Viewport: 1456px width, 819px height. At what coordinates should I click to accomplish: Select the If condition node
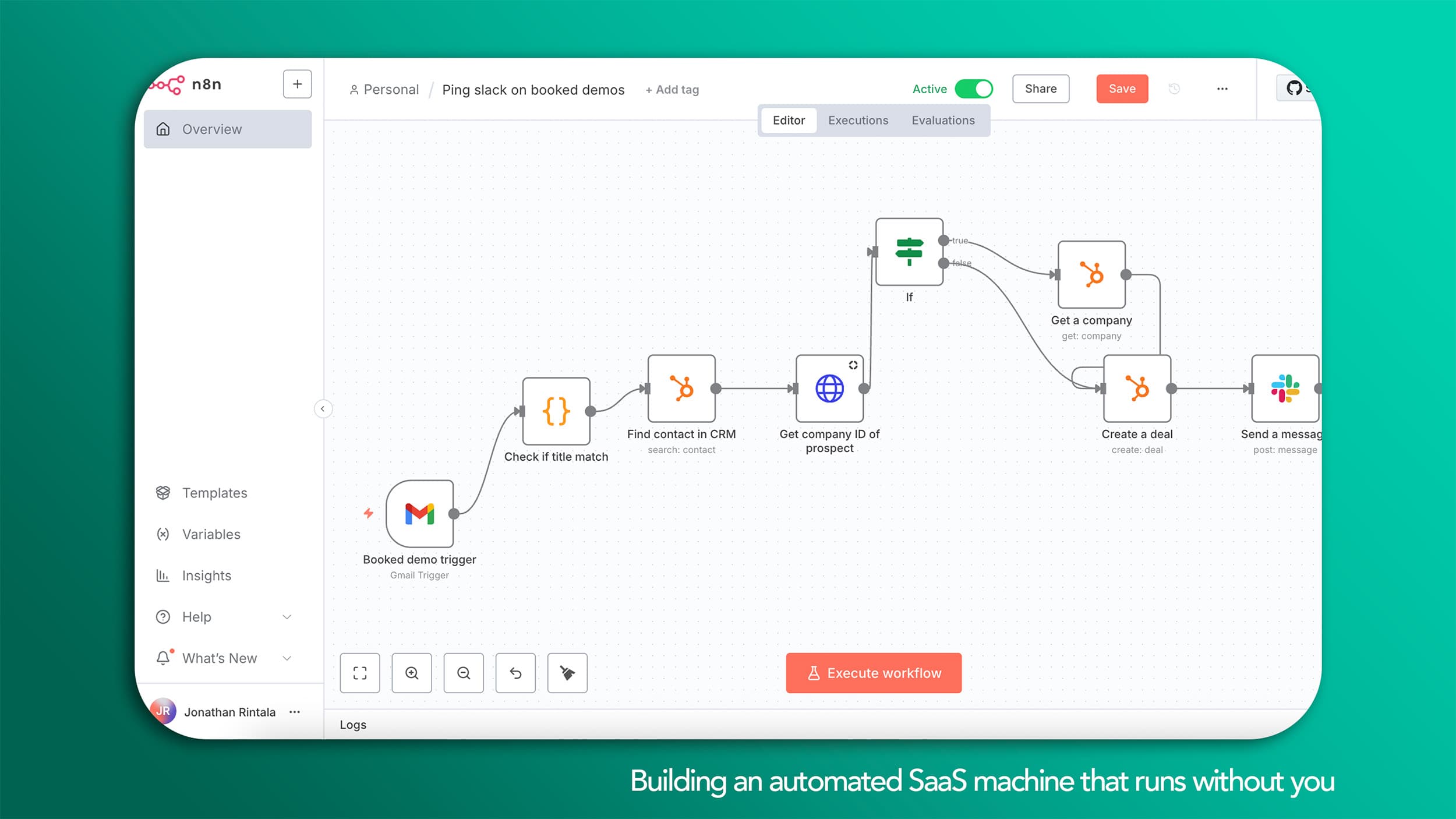pyautogui.click(x=909, y=252)
